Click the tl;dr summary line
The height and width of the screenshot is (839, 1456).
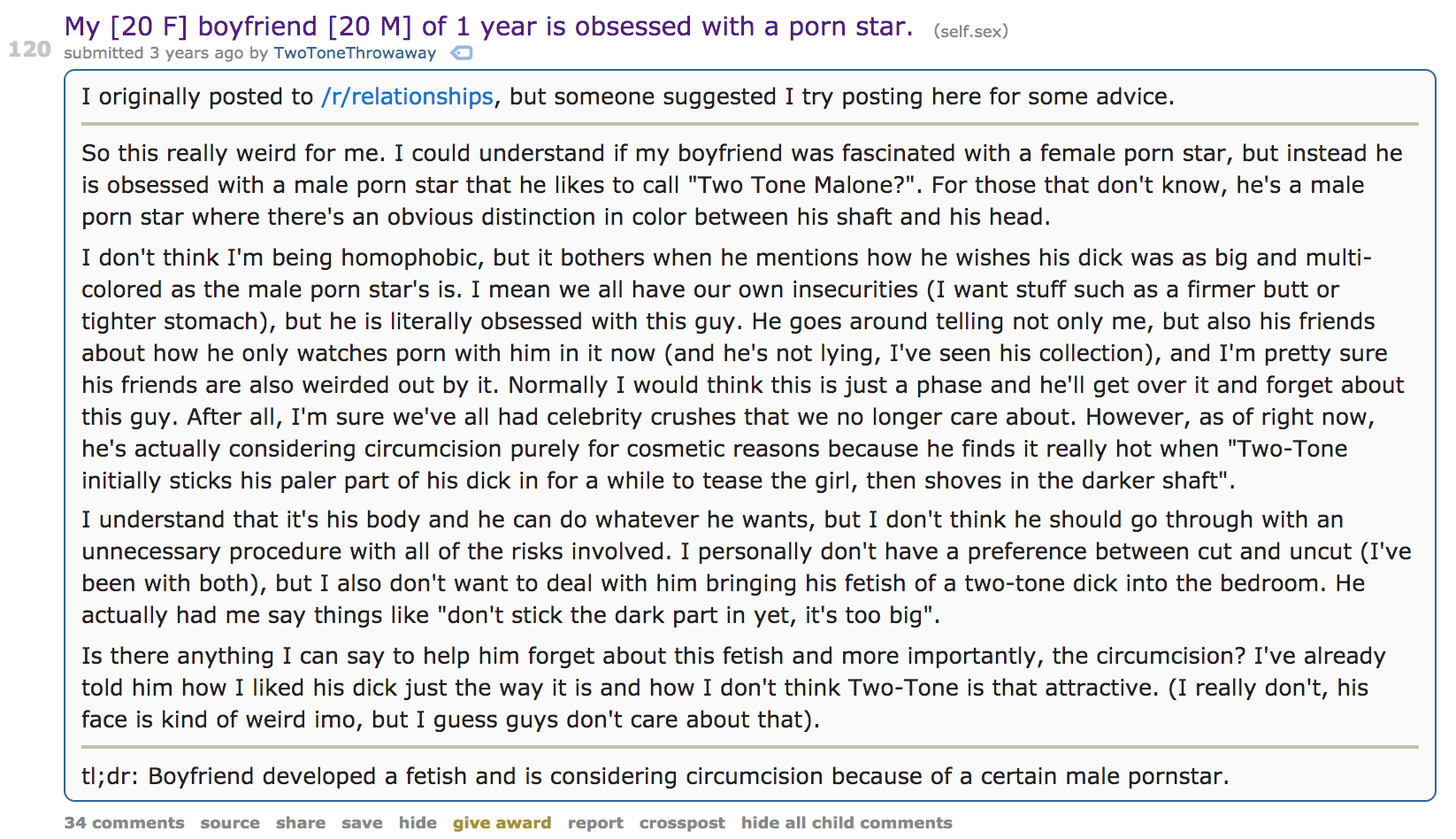pos(655,776)
